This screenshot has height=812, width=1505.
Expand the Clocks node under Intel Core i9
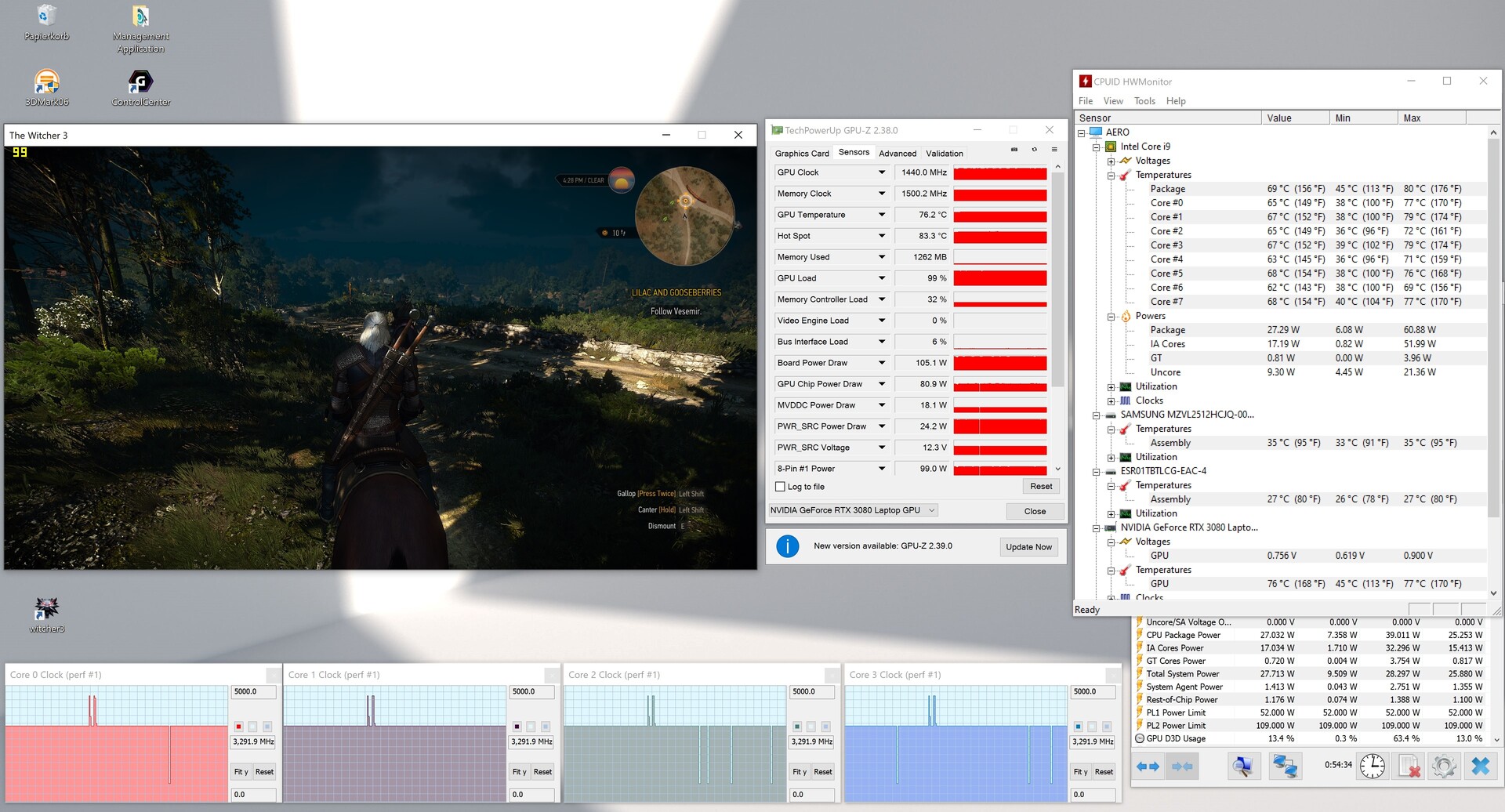[1111, 401]
